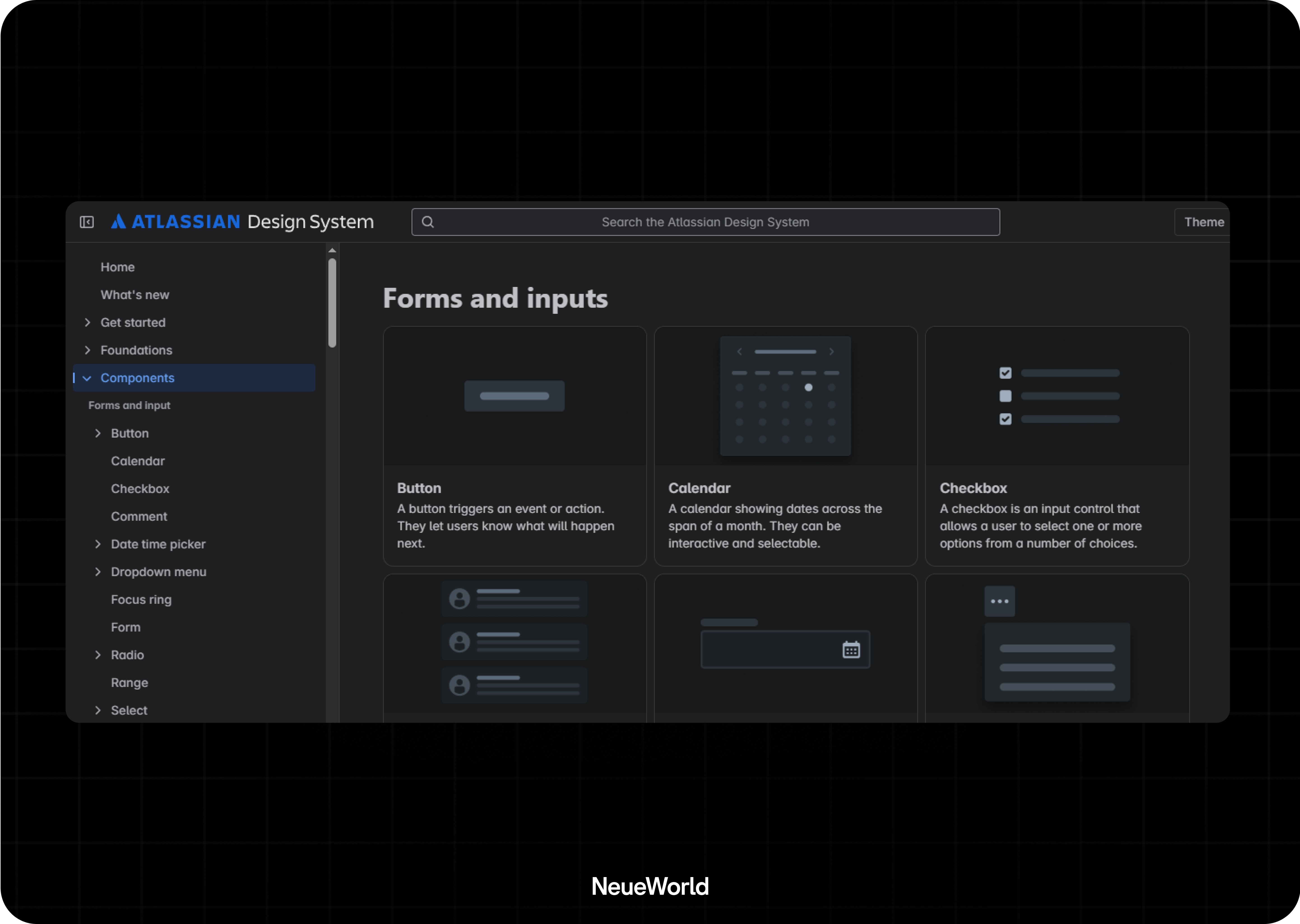Expand the Button sidebar chevron
The height and width of the screenshot is (924, 1300).
click(x=98, y=434)
